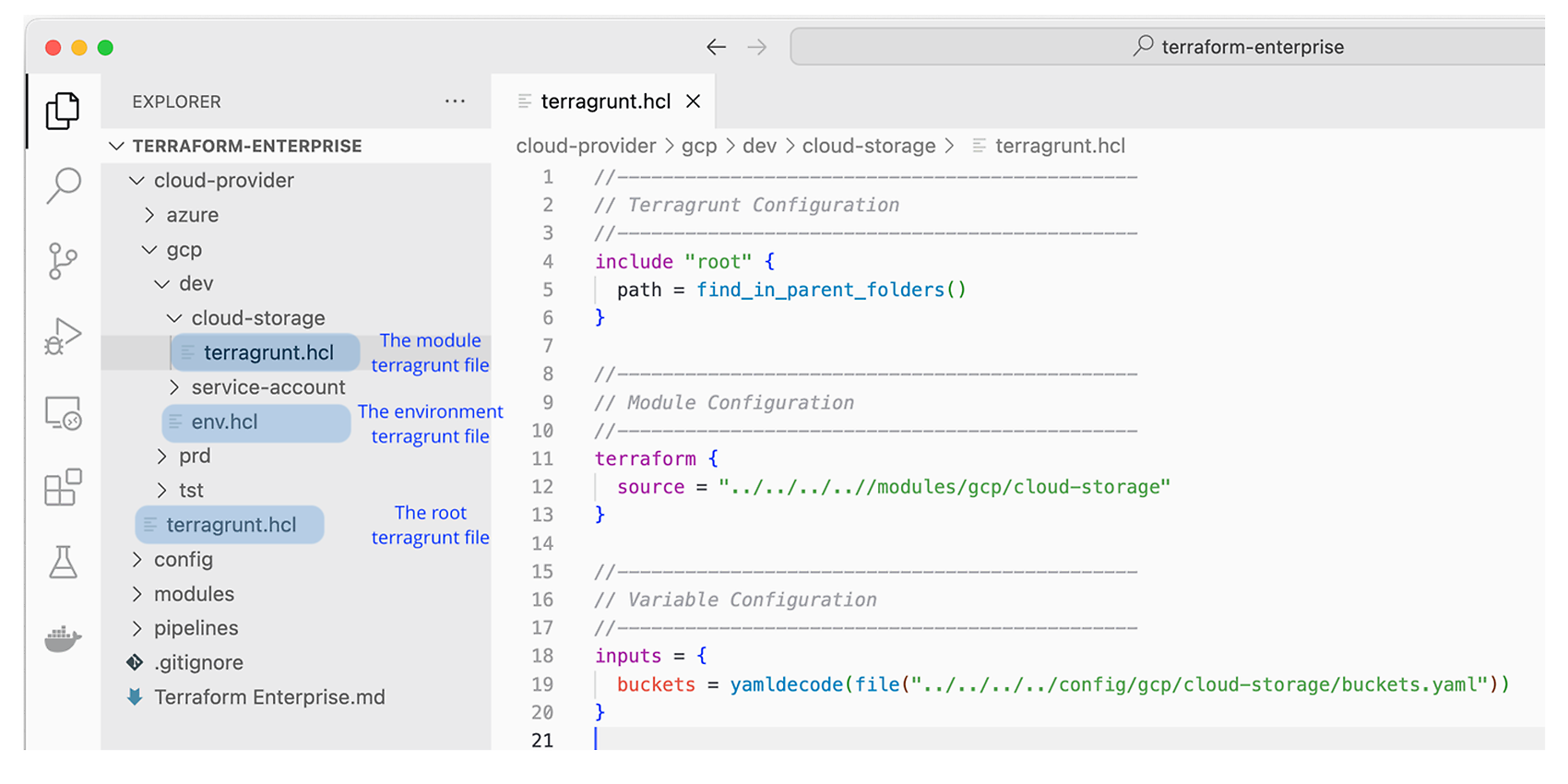Expand the pipelines folder
Screen dimensions: 1568x784
point(137,628)
